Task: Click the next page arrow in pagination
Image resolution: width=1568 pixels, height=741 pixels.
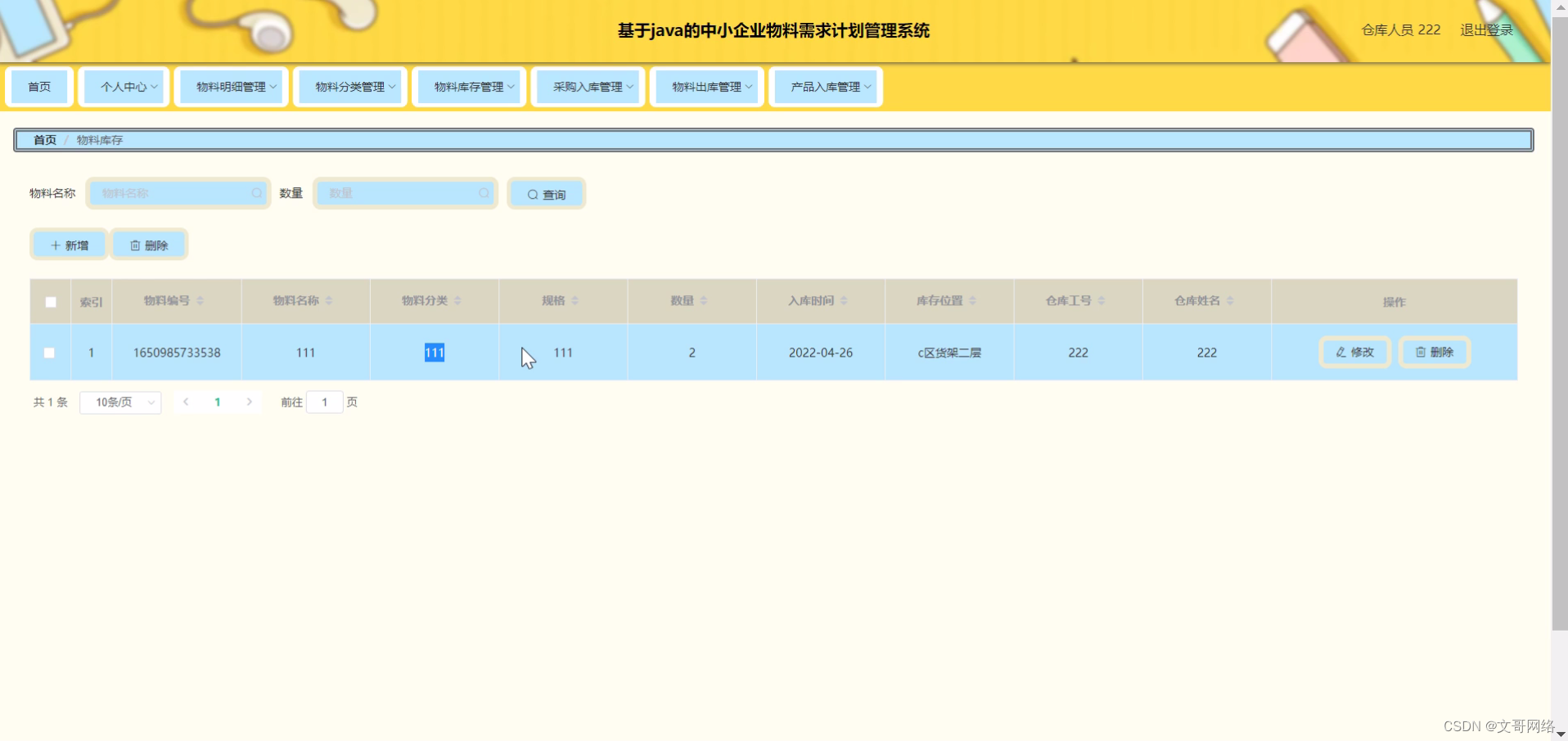Action: click(249, 402)
